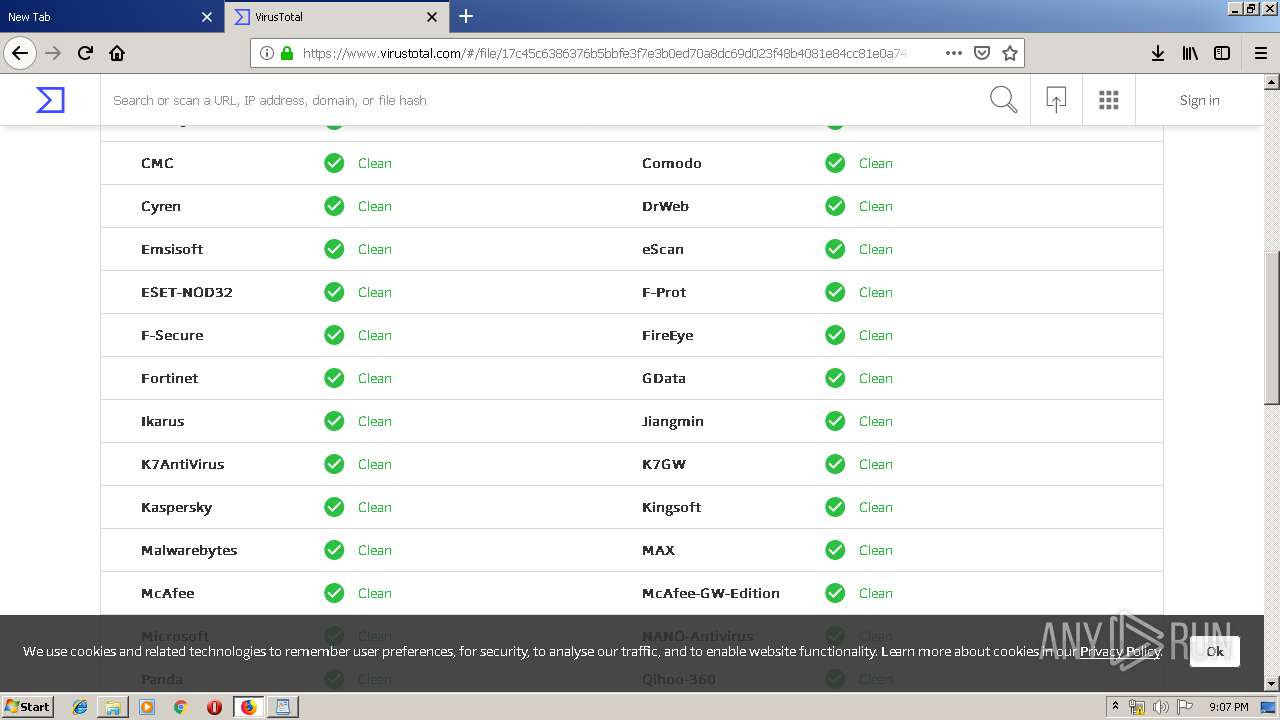Screen dimensions: 1280x720
Task: Click the page vertical scrollbar thumb
Action: point(1272,327)
